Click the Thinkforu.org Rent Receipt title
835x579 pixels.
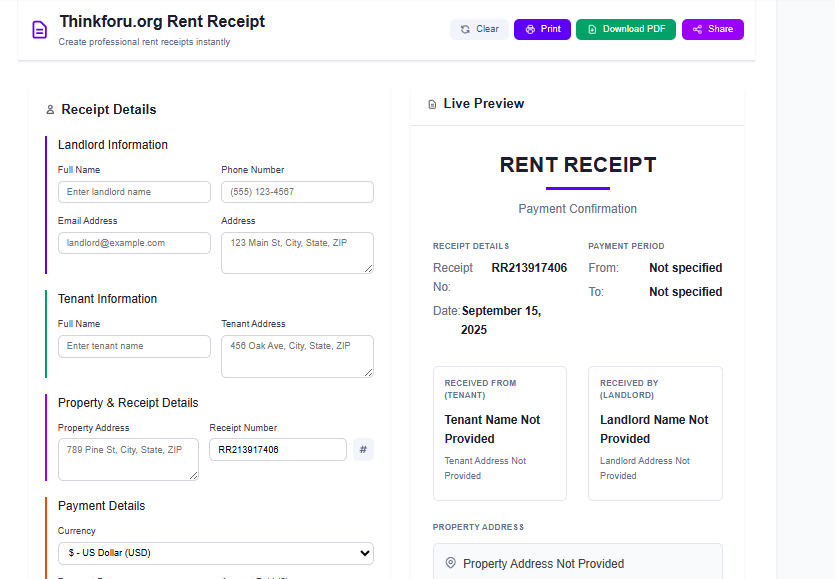coord(162,21)
